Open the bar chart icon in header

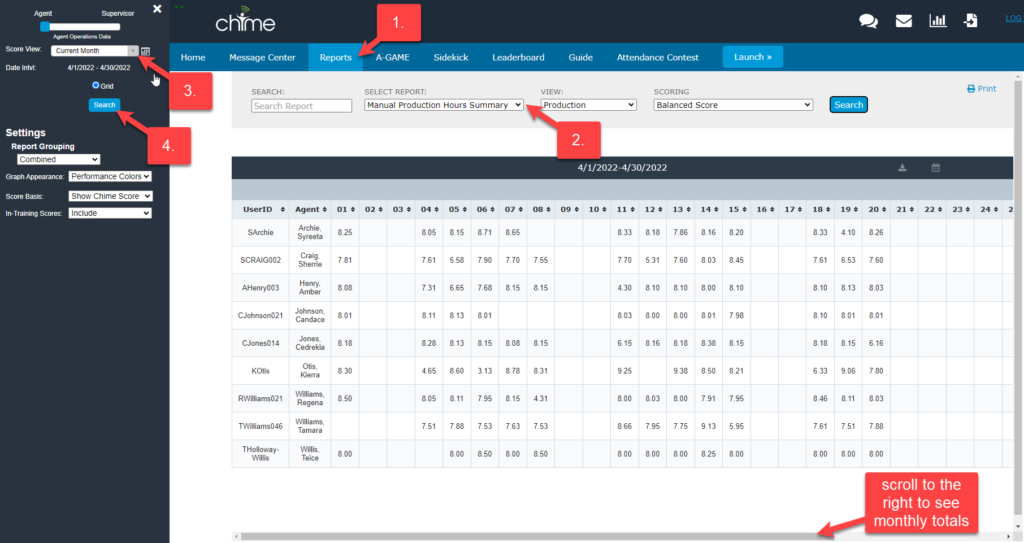click(938, 20)
